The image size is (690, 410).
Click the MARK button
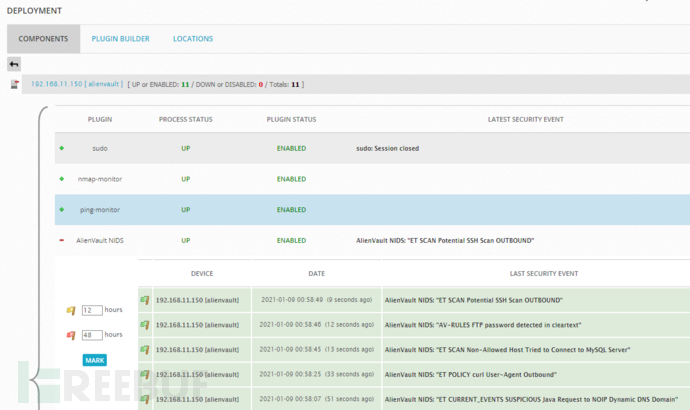coord(95,360)
